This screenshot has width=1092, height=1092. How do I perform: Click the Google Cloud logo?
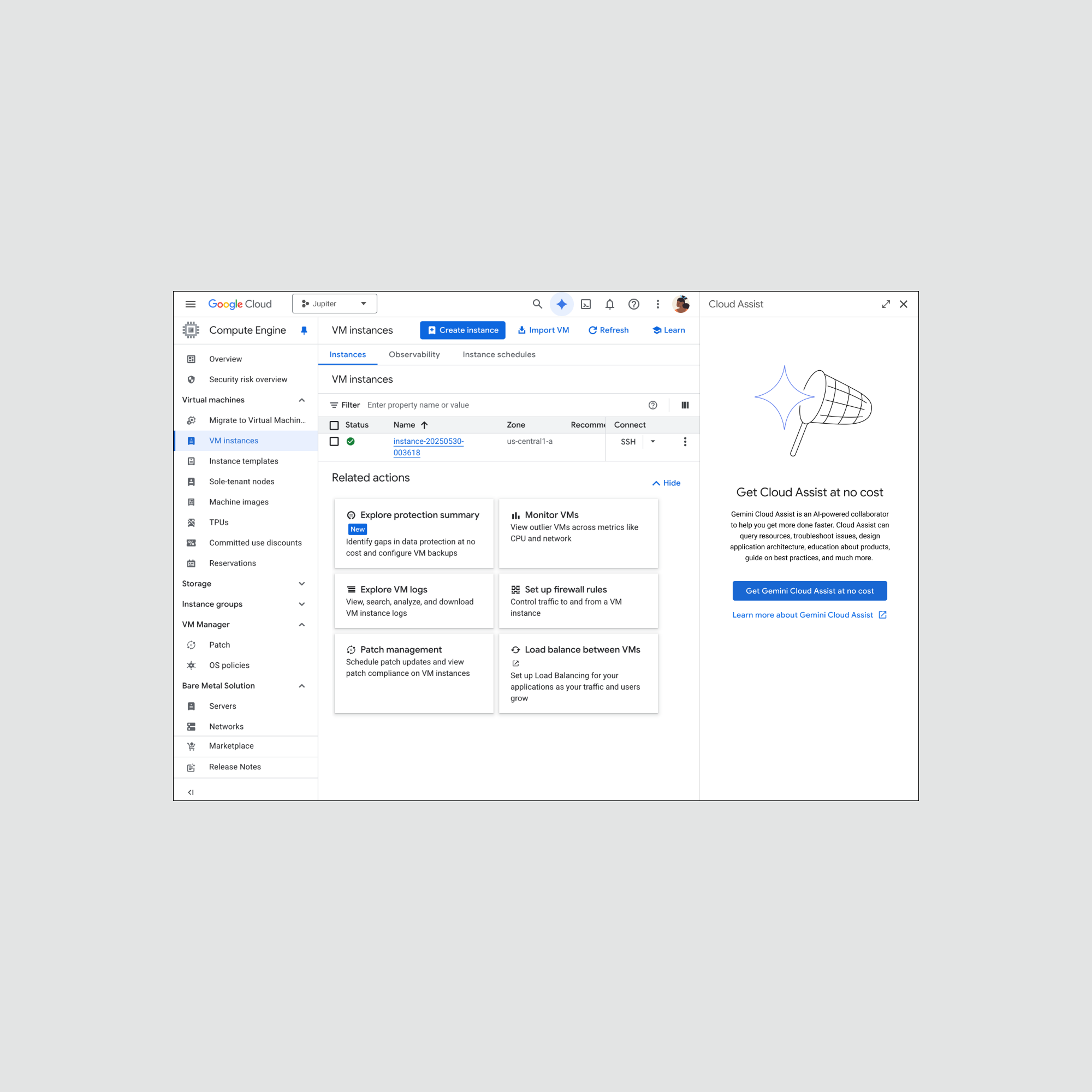[240, 304]
